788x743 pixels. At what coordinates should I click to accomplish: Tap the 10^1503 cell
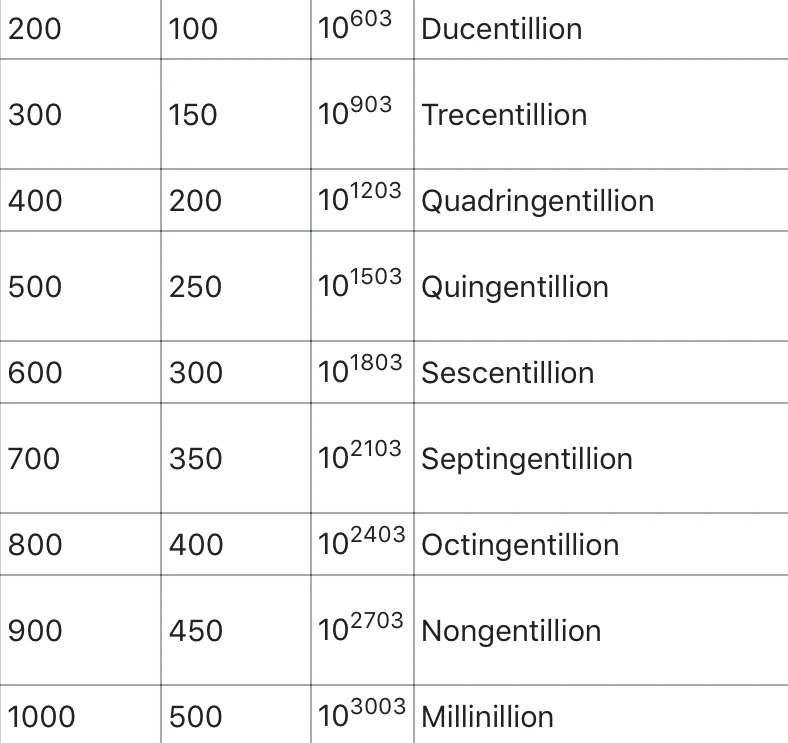pyautogui.click(x=360, y=285)
